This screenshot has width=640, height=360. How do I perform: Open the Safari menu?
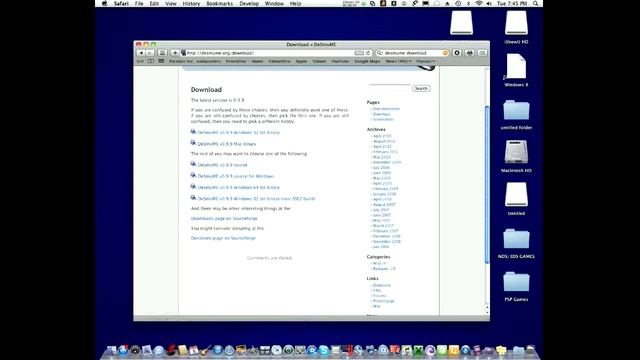(x=121, y=3)
